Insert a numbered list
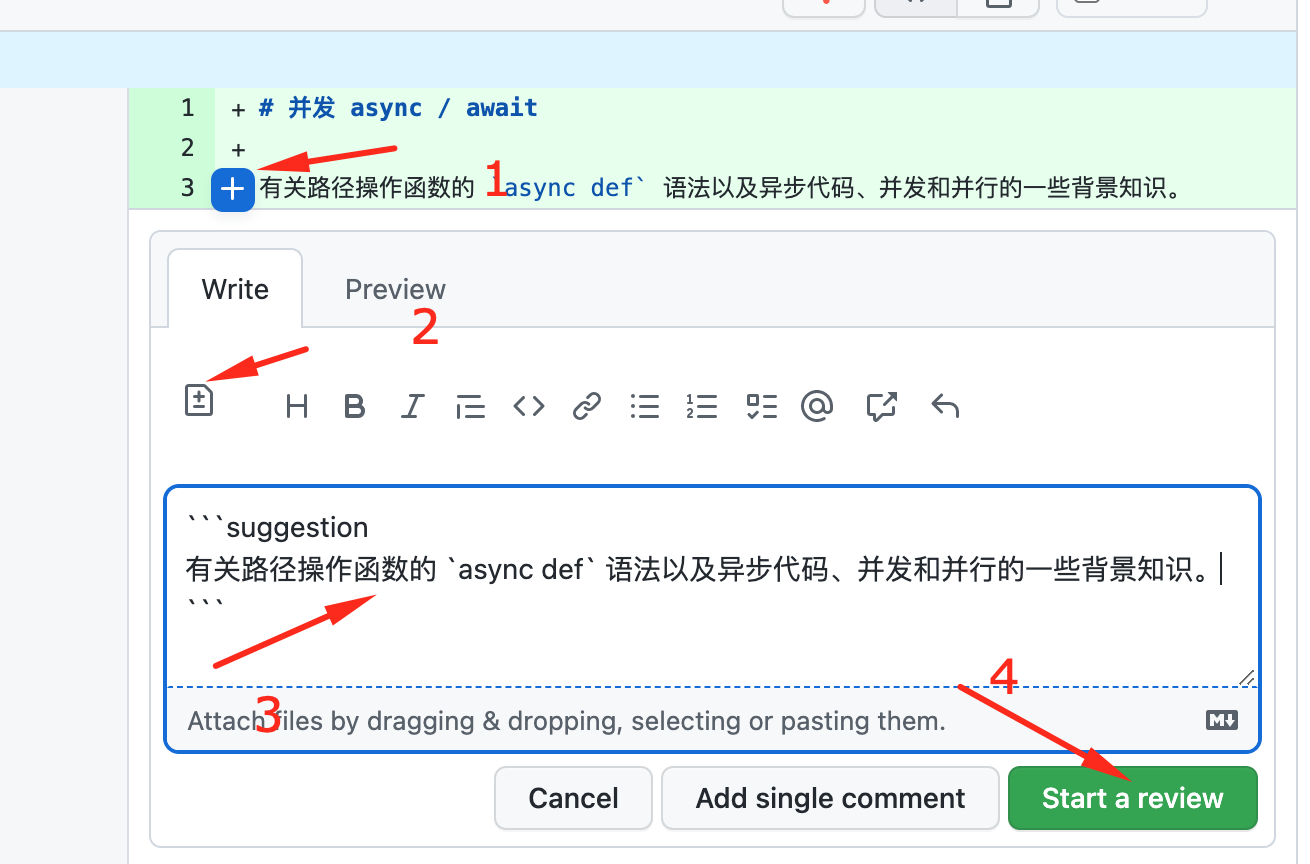Image resolution: width=1310 pixels, height=864 pixels. (702, 406)
